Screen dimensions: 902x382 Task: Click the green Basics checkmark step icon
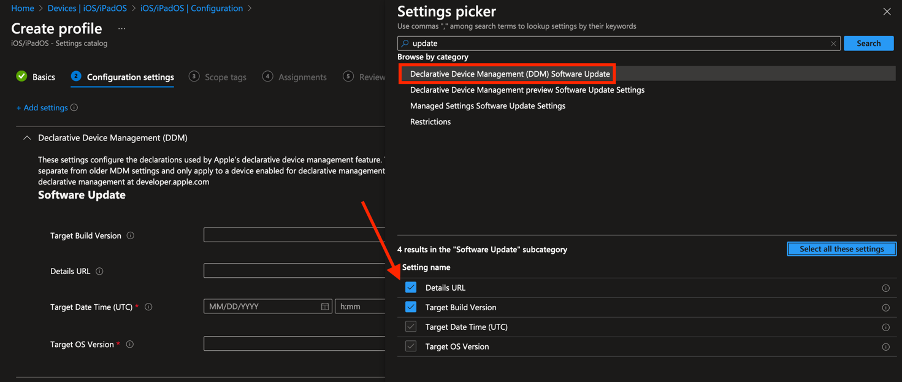click(x=21, y=76)
